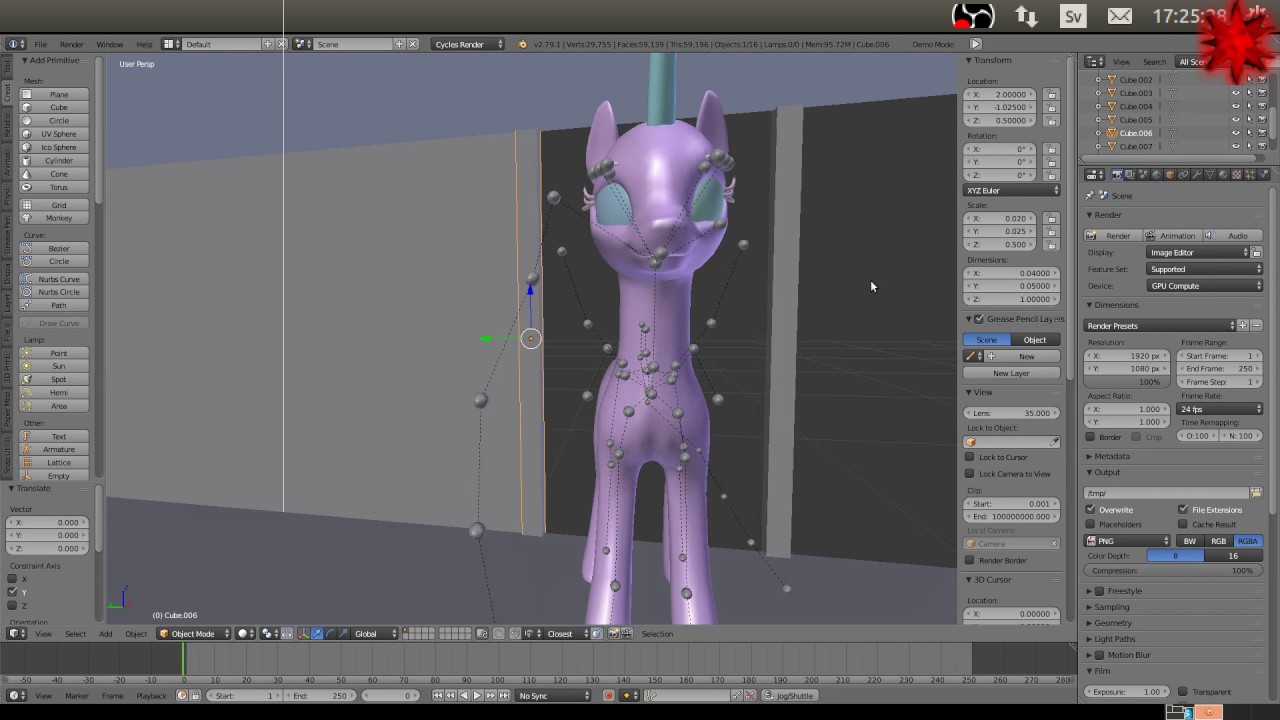Open the Modifiers wrench icon
The width and height of the screenshot is (1280, 720).
(x=1197, y=175)
